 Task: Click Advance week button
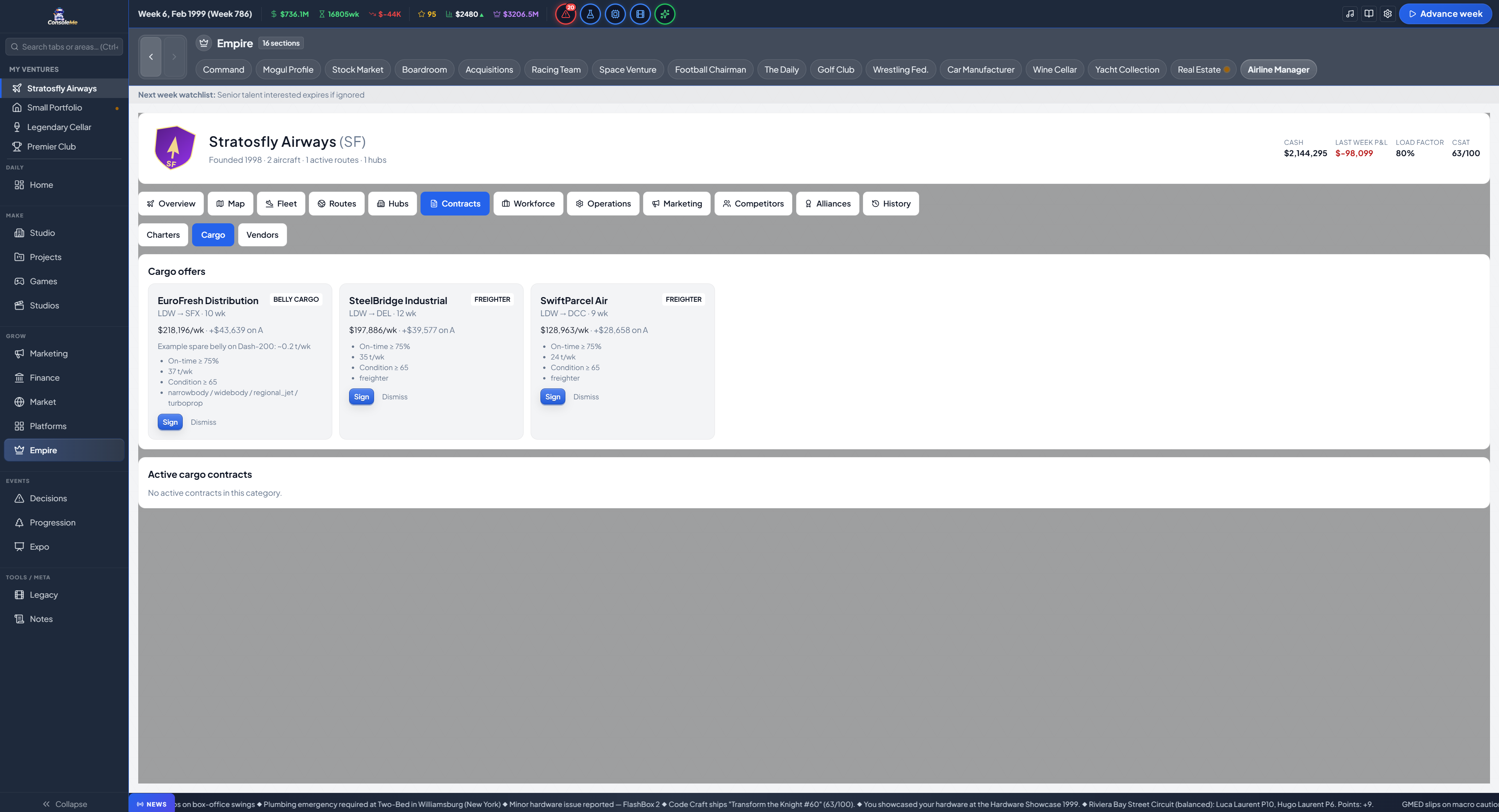pyautogui.click(x=1445, y=14)
